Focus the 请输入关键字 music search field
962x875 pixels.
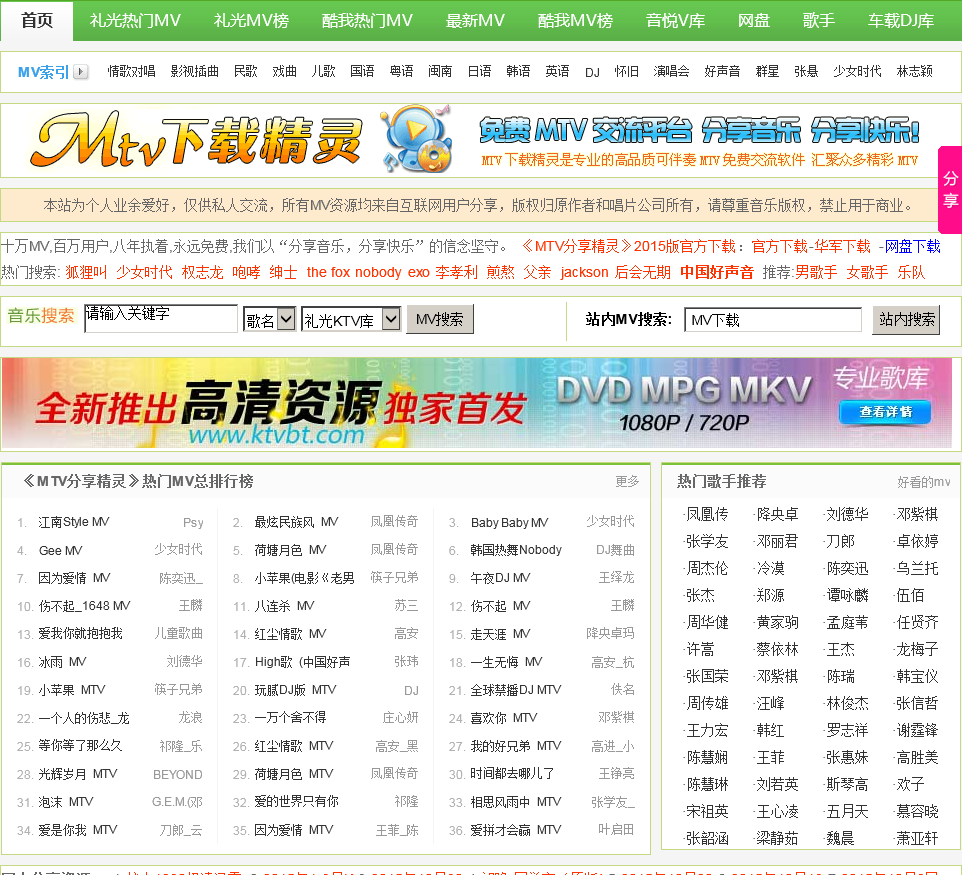[x=161, y=318]
